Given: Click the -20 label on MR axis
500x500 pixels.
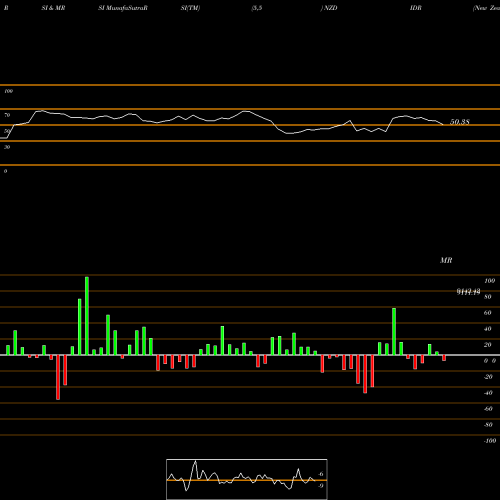Looking at the screenshot, I should 488,377.
